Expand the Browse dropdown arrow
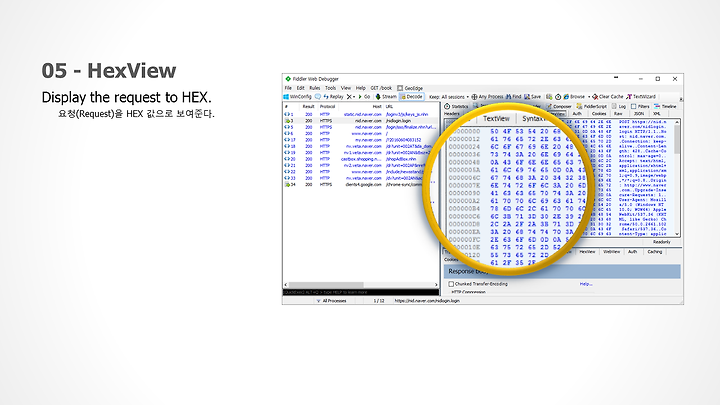The width and height of the screenshot is (720, 405). coord(589,97)
